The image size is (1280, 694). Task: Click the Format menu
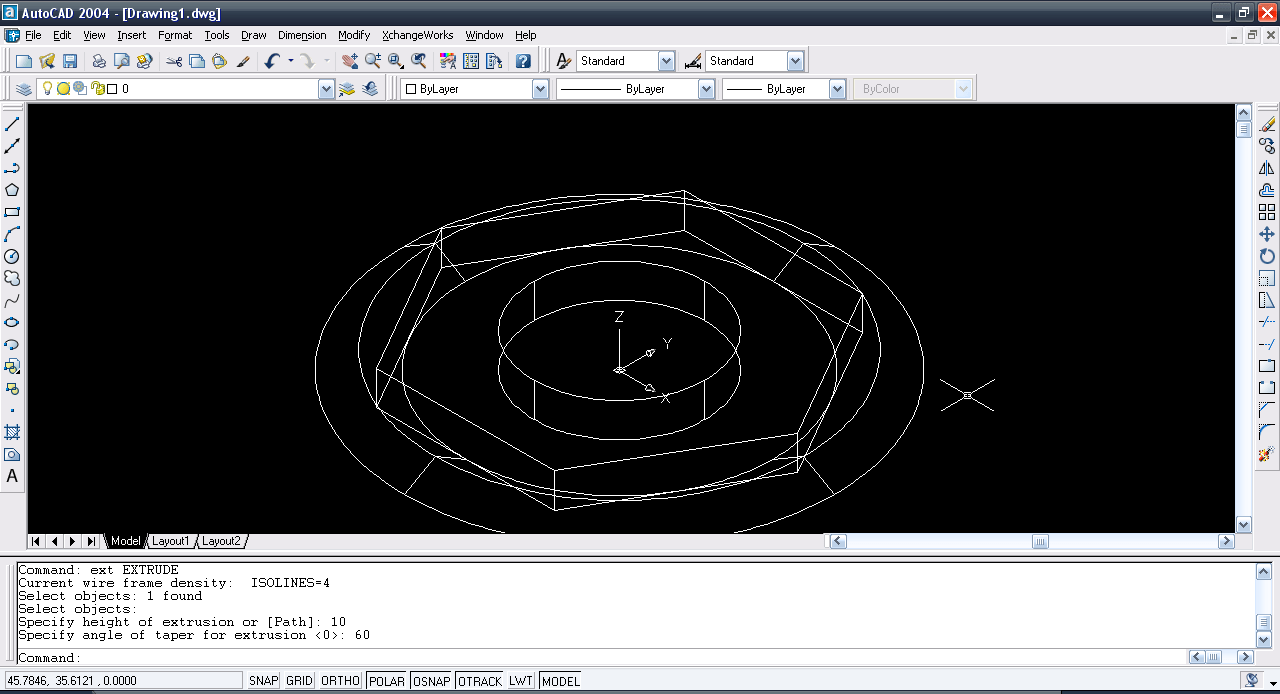pyautogui.click(x=175, y=35)
